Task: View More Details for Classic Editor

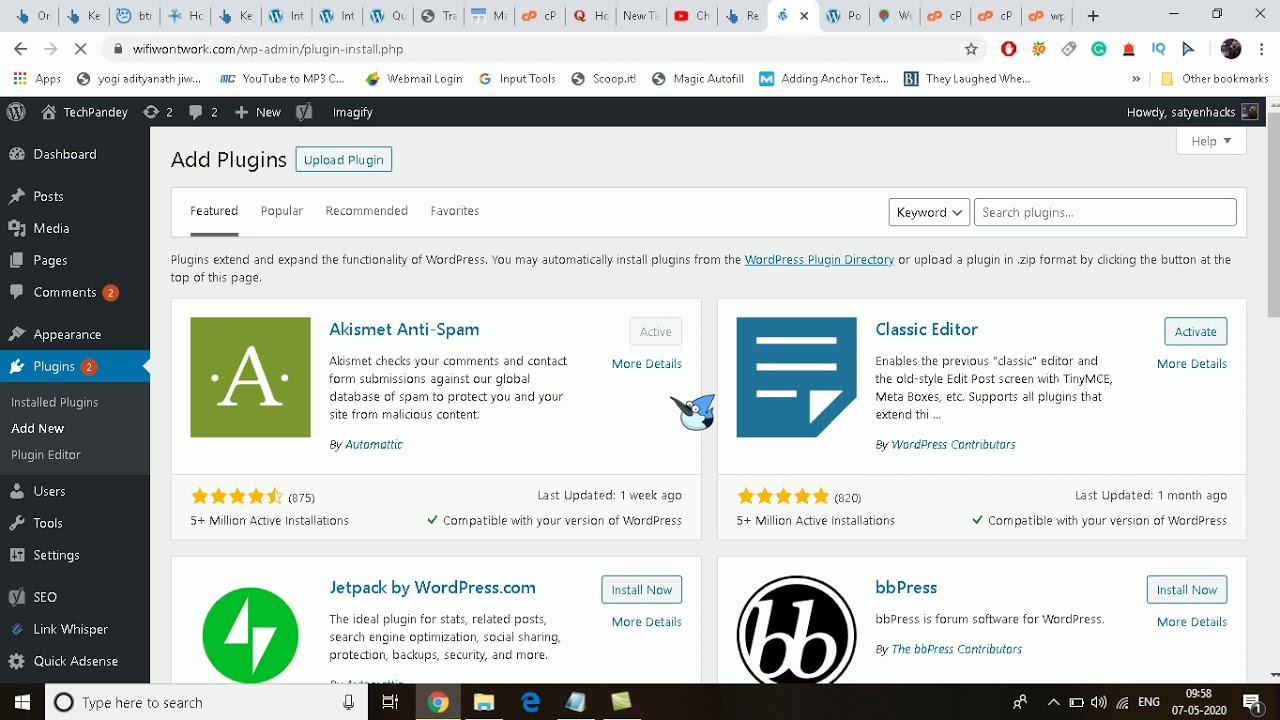Action: pyautogui.click(x=1191, y=364)
